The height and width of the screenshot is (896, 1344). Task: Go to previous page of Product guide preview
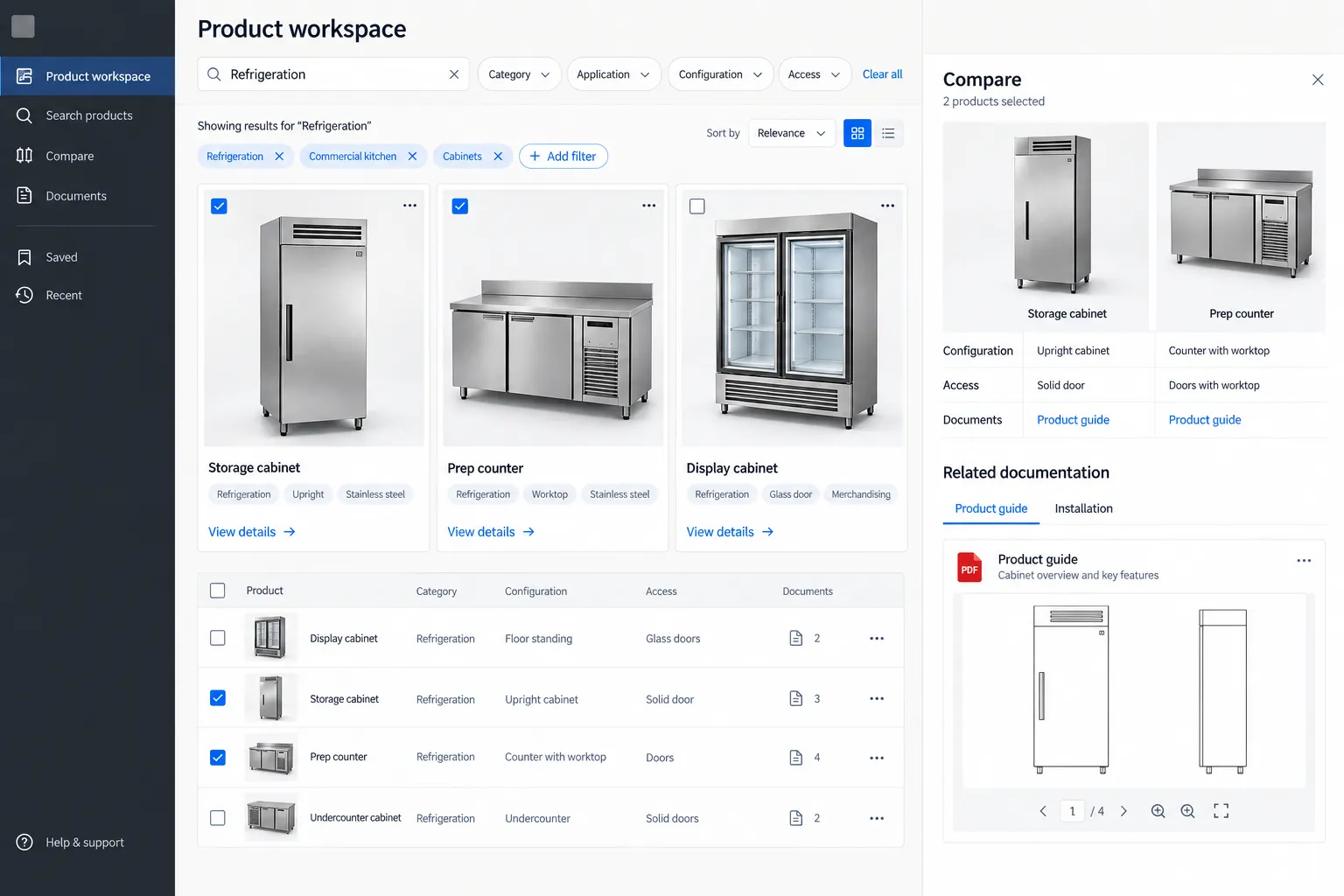[x=1043, y=811]
